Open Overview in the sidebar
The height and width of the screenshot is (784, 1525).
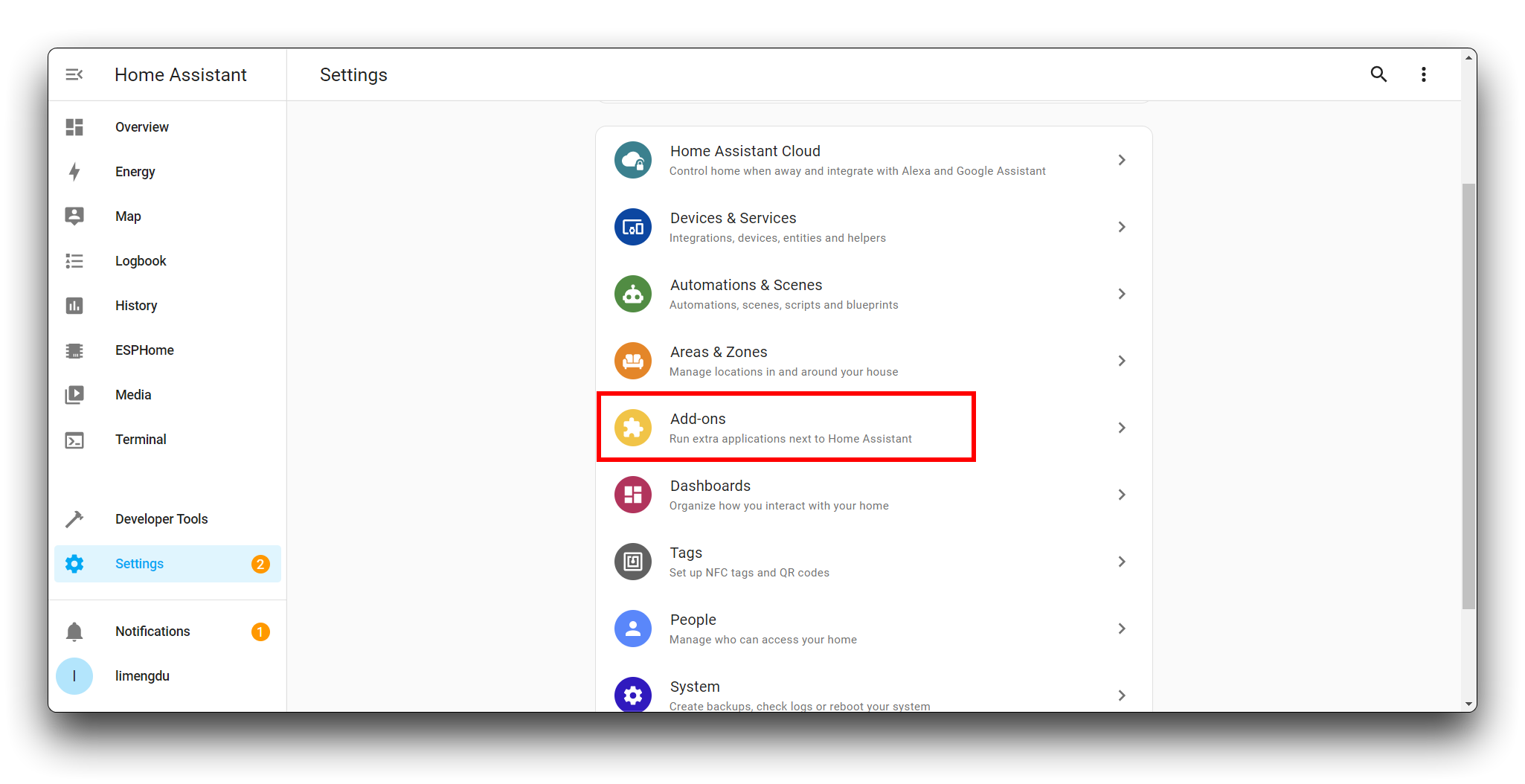click(167, 127)
